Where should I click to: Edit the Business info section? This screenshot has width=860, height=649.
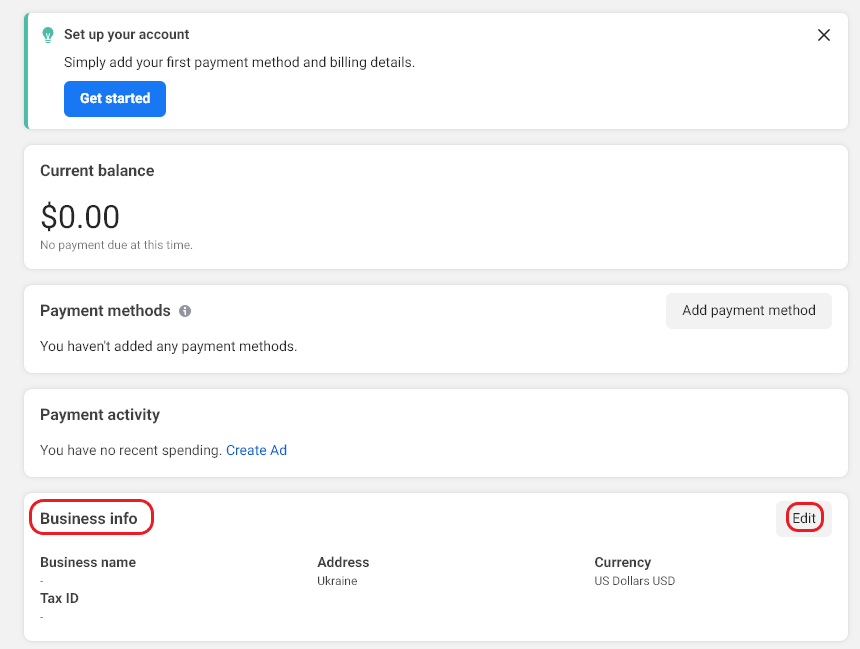click(x=804, y=518)
